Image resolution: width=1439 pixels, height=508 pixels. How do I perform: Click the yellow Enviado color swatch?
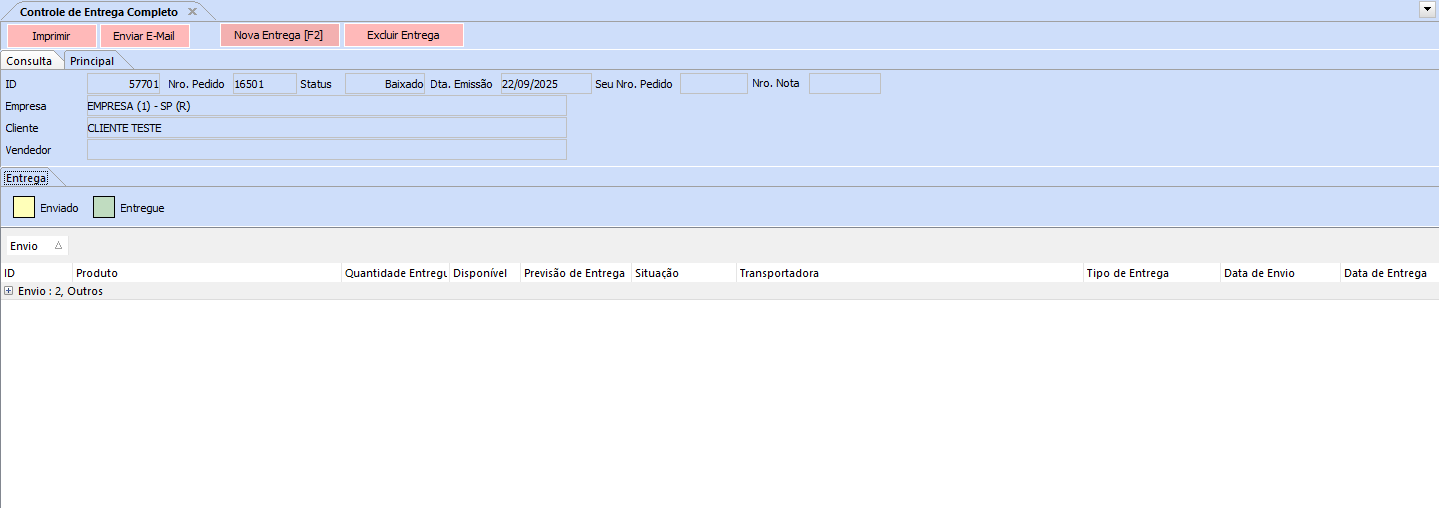point(24,207)
